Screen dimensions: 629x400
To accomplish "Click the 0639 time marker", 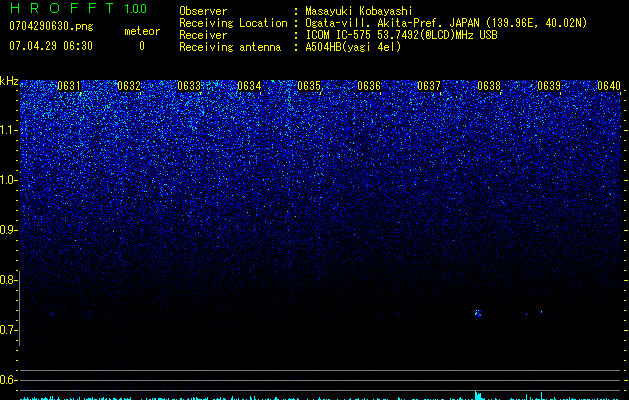I will [x=549, y=86].
